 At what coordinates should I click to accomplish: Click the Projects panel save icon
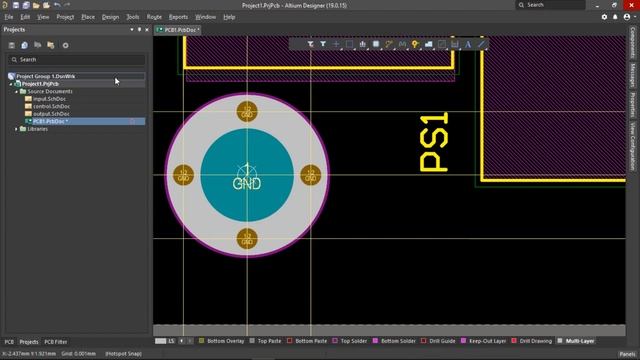(11, 45)
